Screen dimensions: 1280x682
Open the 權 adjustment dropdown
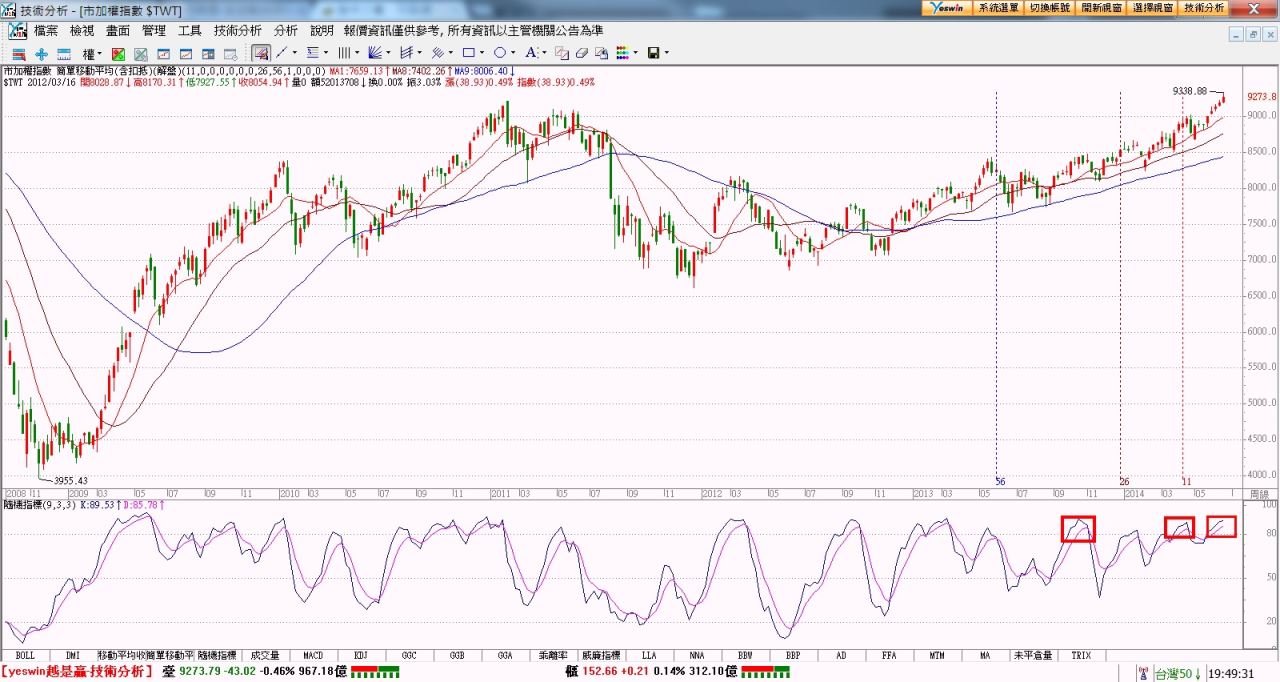(92, 53)
